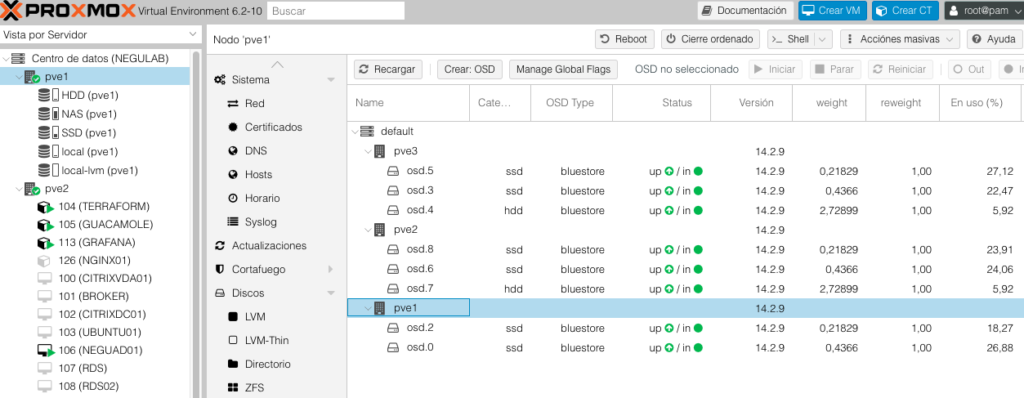The image size is (1024, 398).
Task: Select NAS (pve1) storage icon
Action: (x=48, y=114)
